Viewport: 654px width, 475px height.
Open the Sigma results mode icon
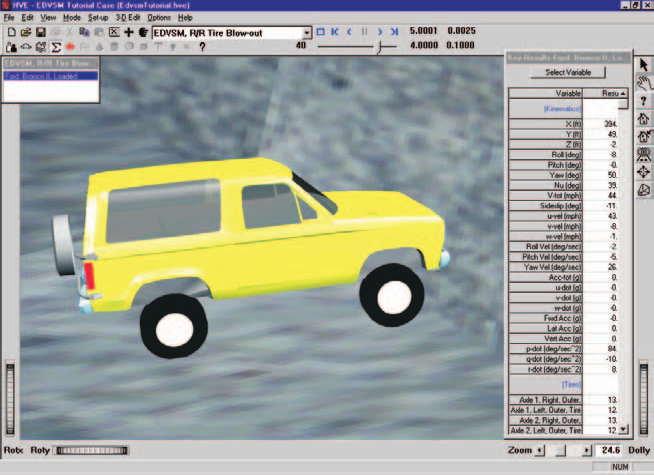(55, 47)
